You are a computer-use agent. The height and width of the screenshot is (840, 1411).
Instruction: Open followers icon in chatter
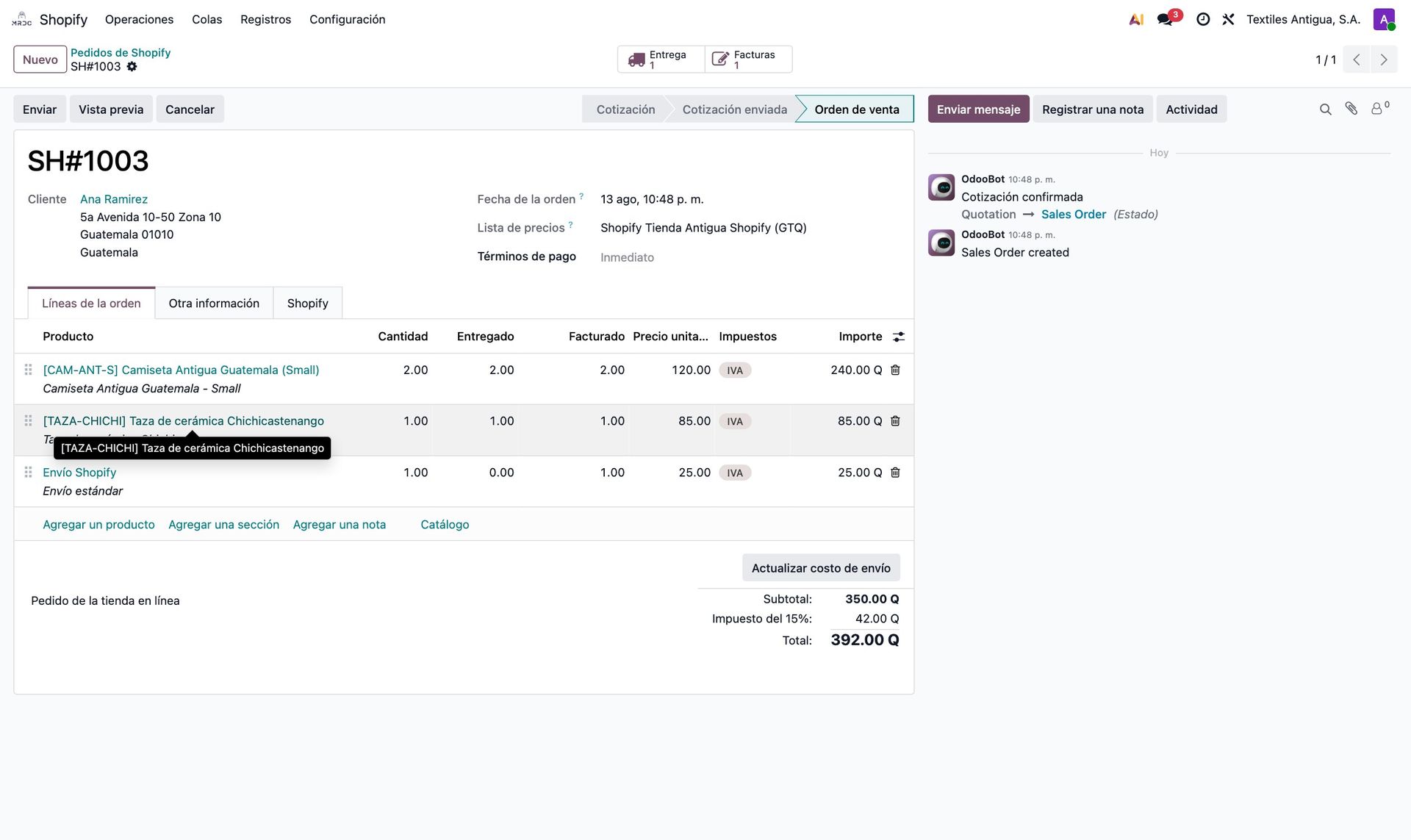1379,108
